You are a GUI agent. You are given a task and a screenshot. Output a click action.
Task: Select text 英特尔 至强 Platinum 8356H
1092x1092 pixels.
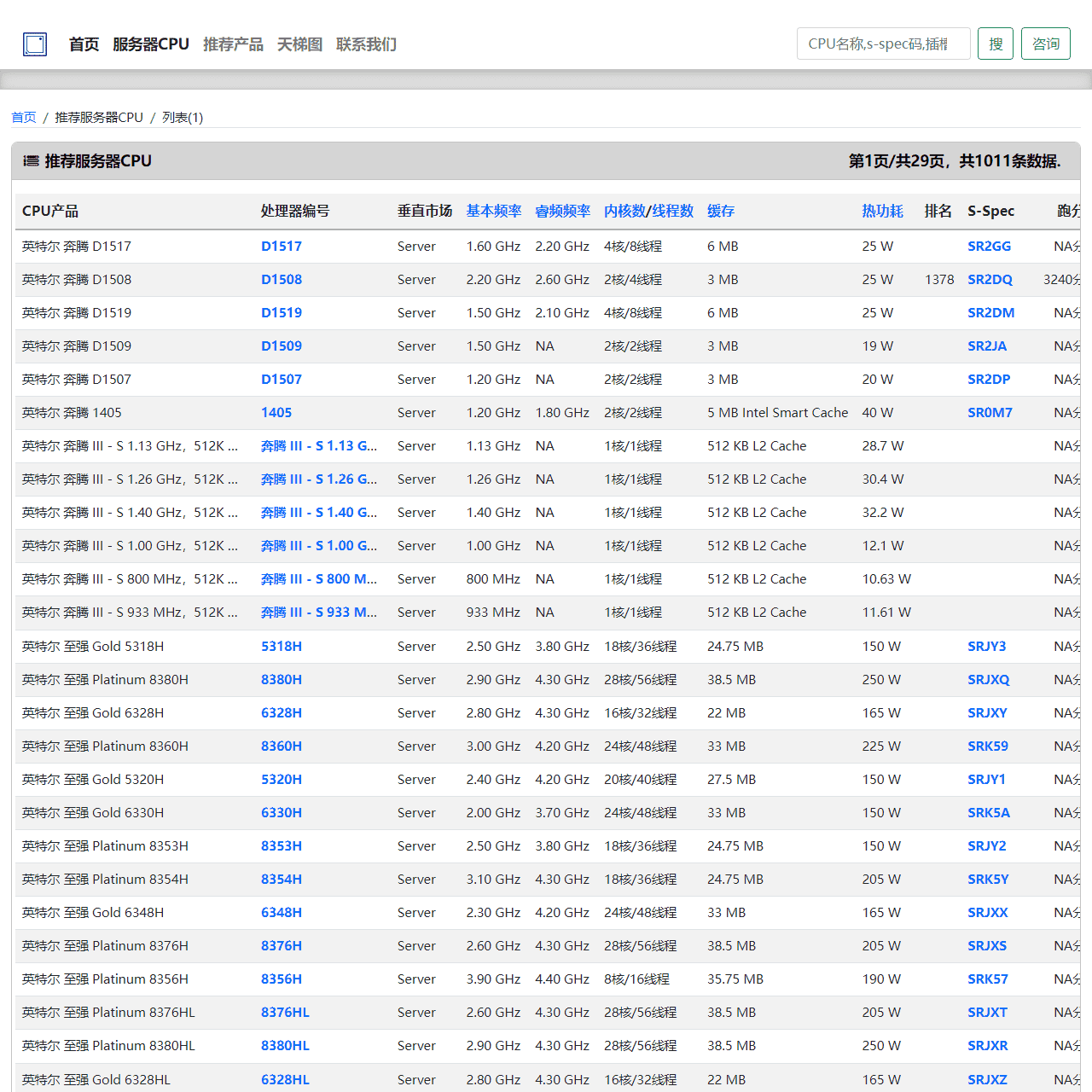pyautogui.click(x=105, y=979)
